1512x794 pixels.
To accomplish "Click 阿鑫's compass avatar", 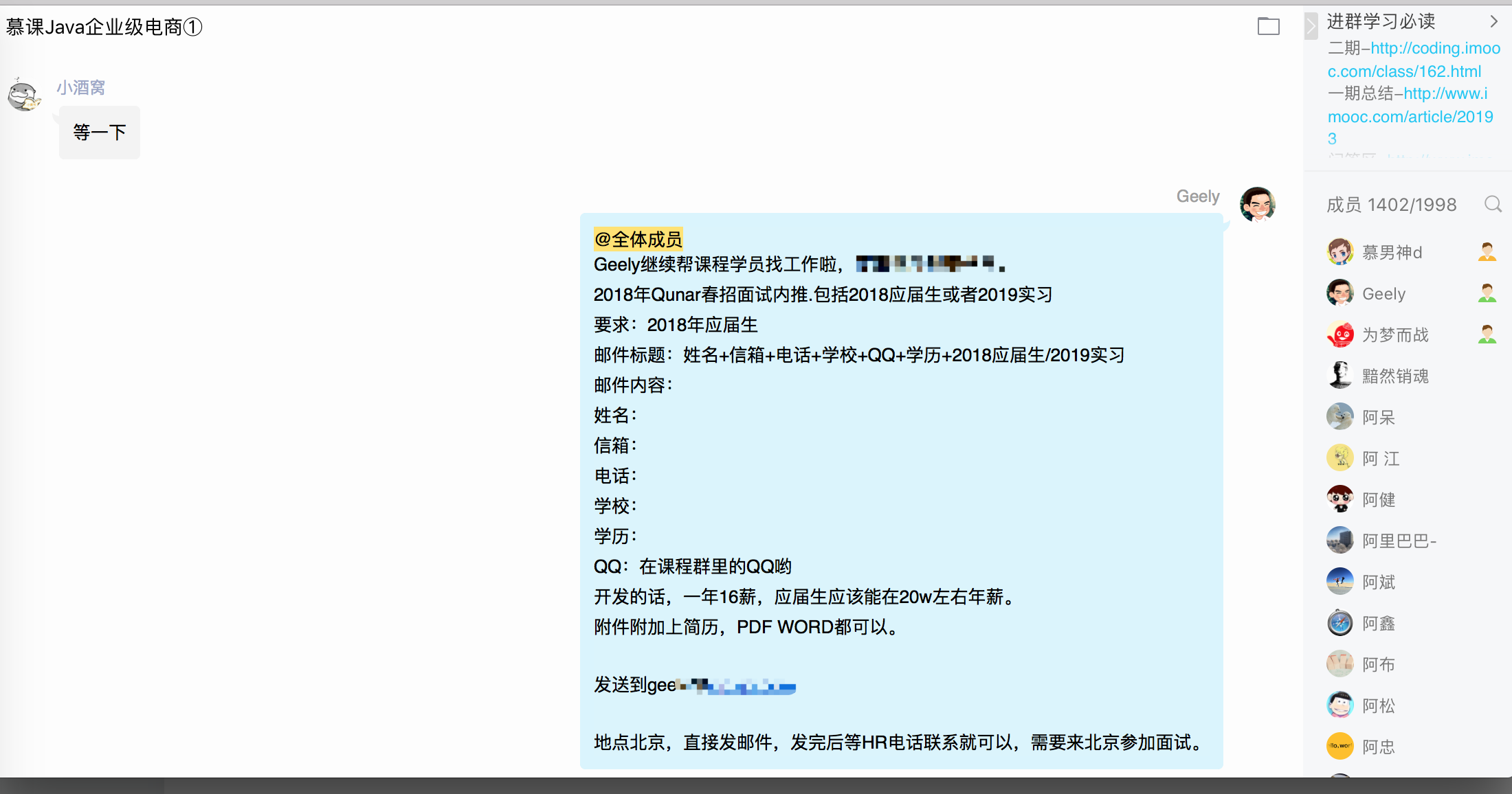I will (x=1339, y=622).
